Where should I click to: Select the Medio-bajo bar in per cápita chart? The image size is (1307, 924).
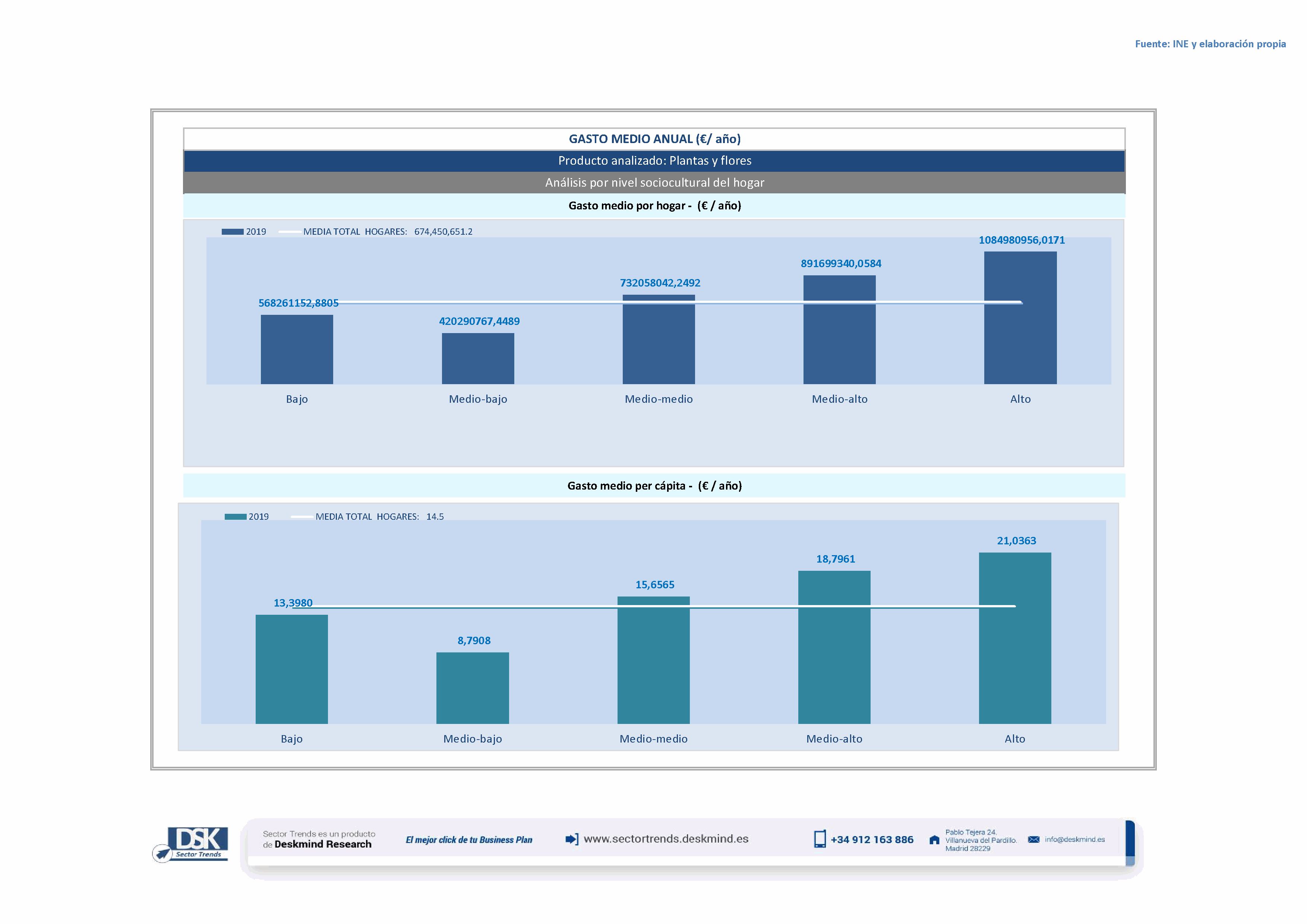[473, 688]
